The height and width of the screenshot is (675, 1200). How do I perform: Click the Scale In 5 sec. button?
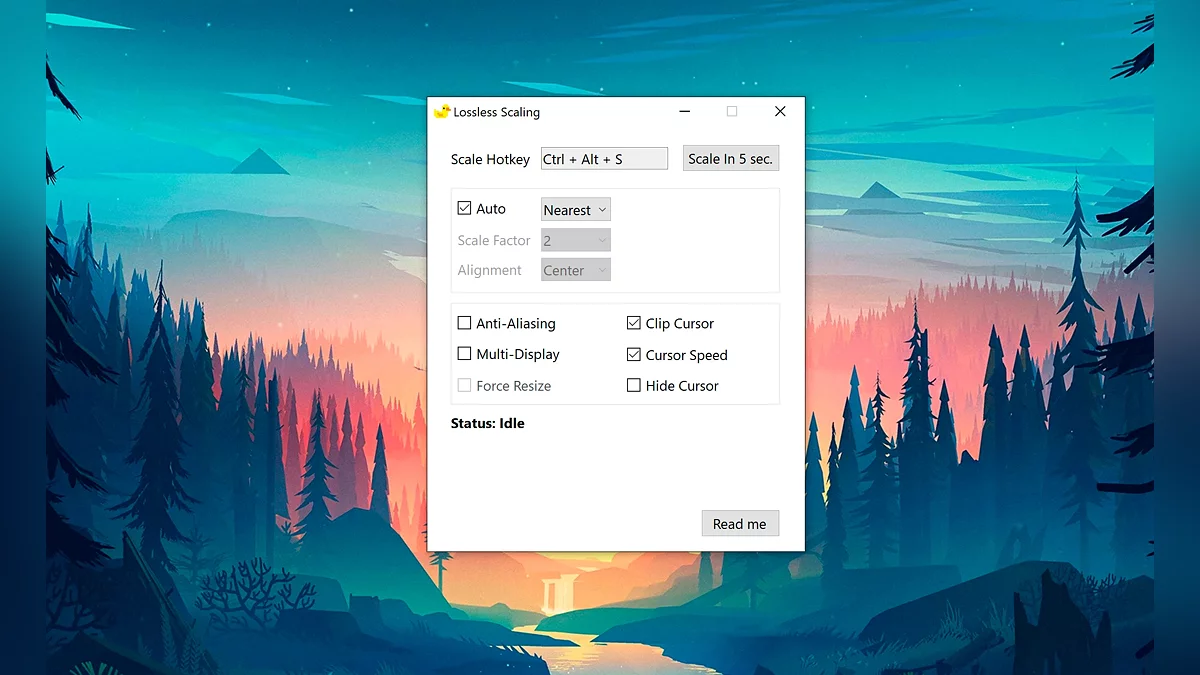[x=731, y=158]
